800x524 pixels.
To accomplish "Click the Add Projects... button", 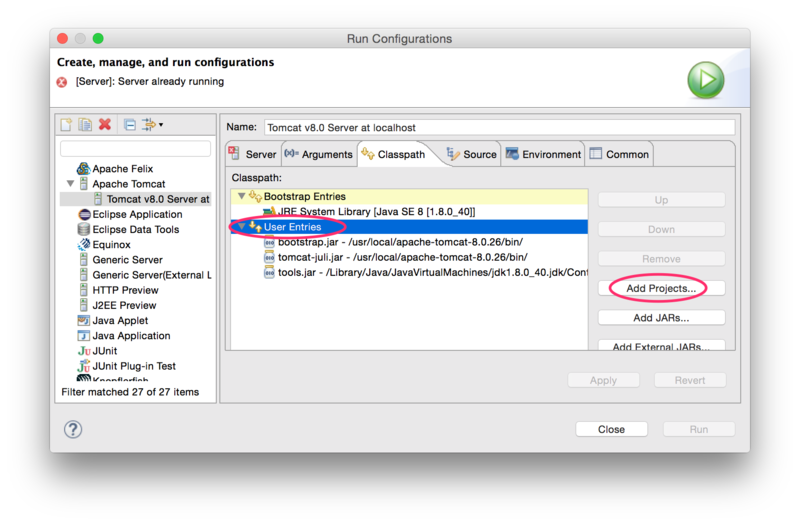I will pos(661,288).
